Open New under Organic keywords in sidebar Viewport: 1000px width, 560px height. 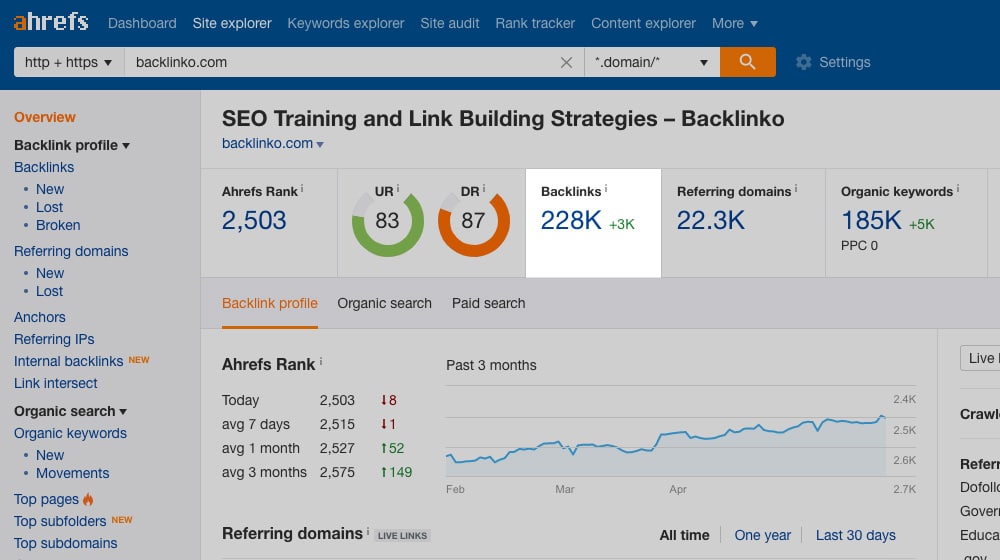[x=50, y=455]
